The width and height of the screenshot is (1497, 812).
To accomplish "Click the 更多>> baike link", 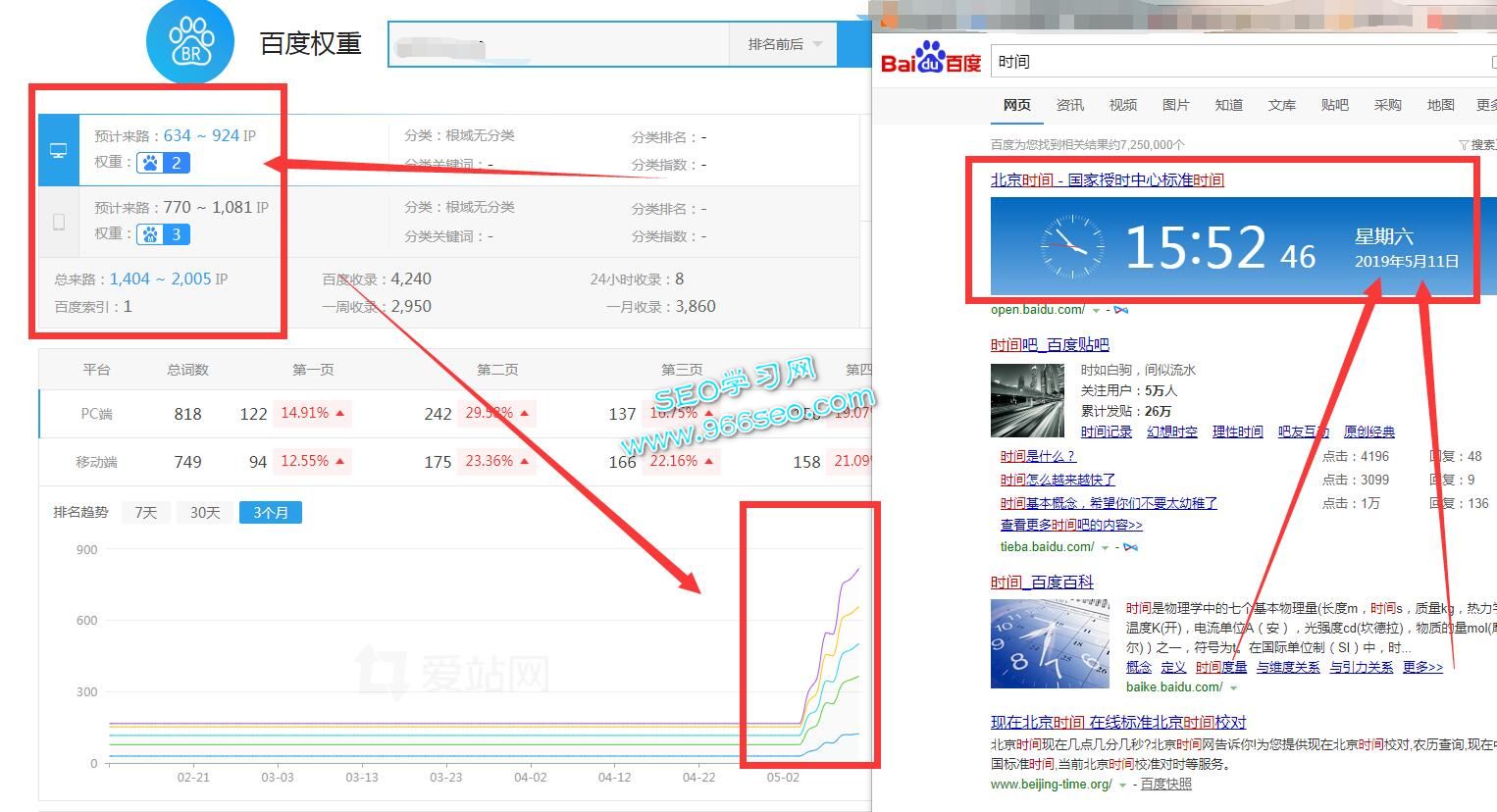I will (x=1423, y=668).
